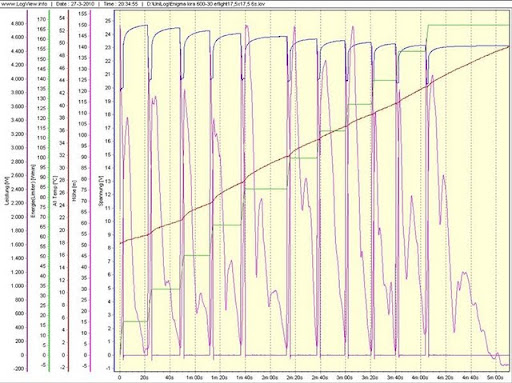Click the -5 tick on the Energie axis
Viewport: 512px width, 383px height.
(43, 365)
